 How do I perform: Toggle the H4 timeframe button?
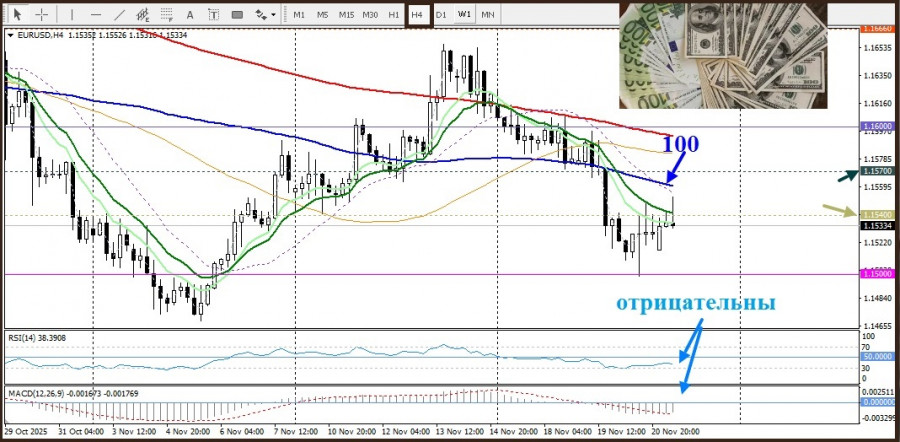coord(417,15)
